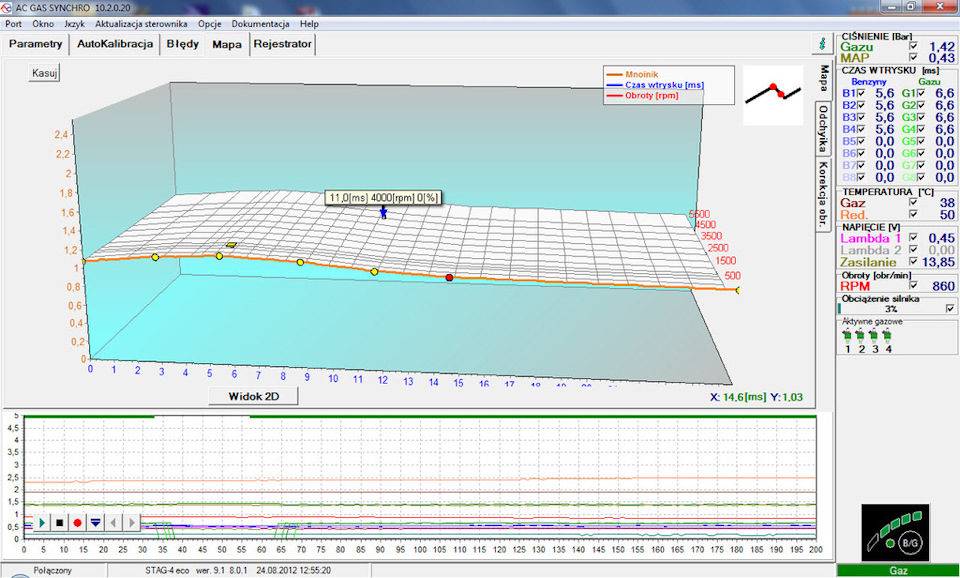Viewport: 960px width, 578px height.
Task: Click the Mnożnik legend entry
Action: (x=641, y=74)
